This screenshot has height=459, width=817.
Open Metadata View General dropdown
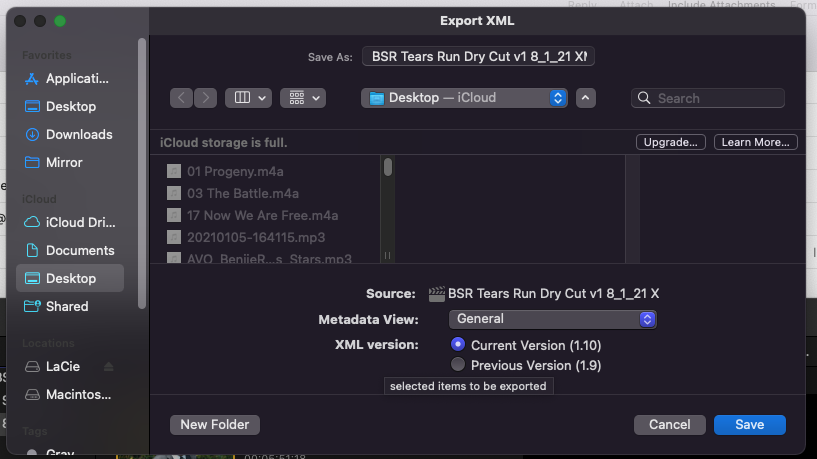[552, 319]
